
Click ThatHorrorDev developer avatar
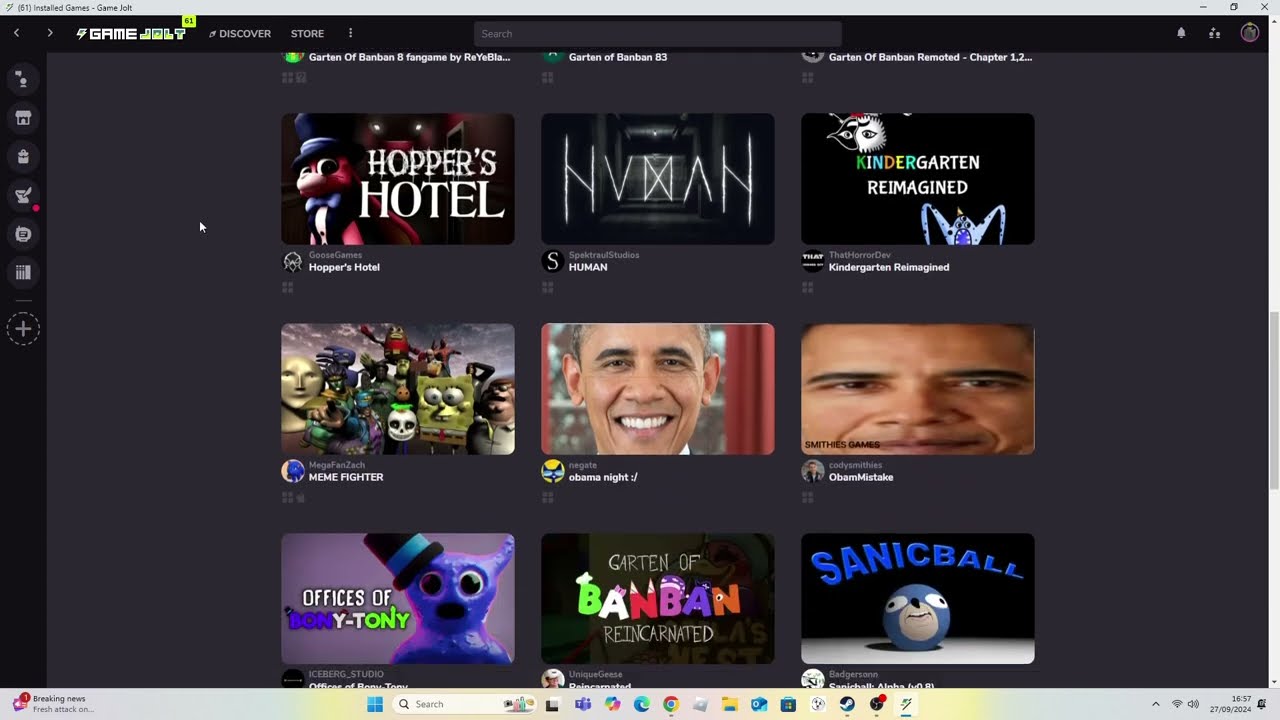pos(813,262)
